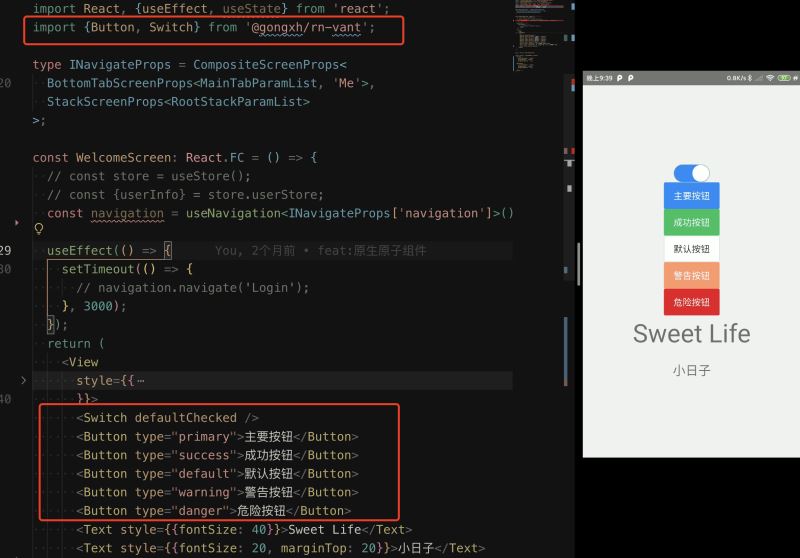This screenshot has height=558, width=800.
Task: Click the first P notification icon in phone status bar
Action: coord(619,78)
